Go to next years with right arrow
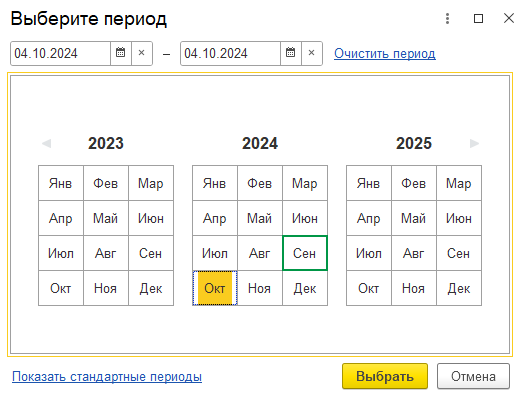528x399 pixels. pos(474,143)
